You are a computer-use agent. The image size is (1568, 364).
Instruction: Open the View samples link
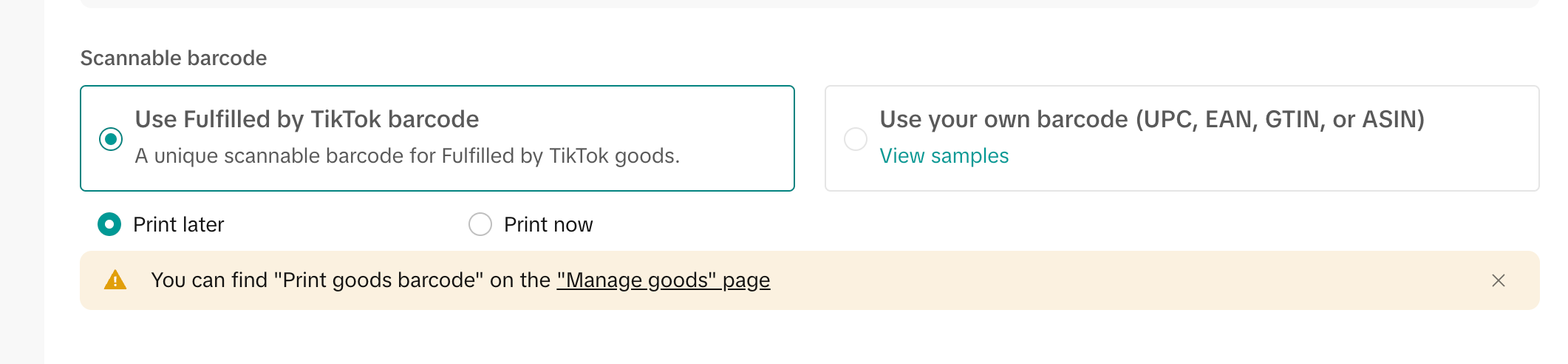[x=944, y=156]
